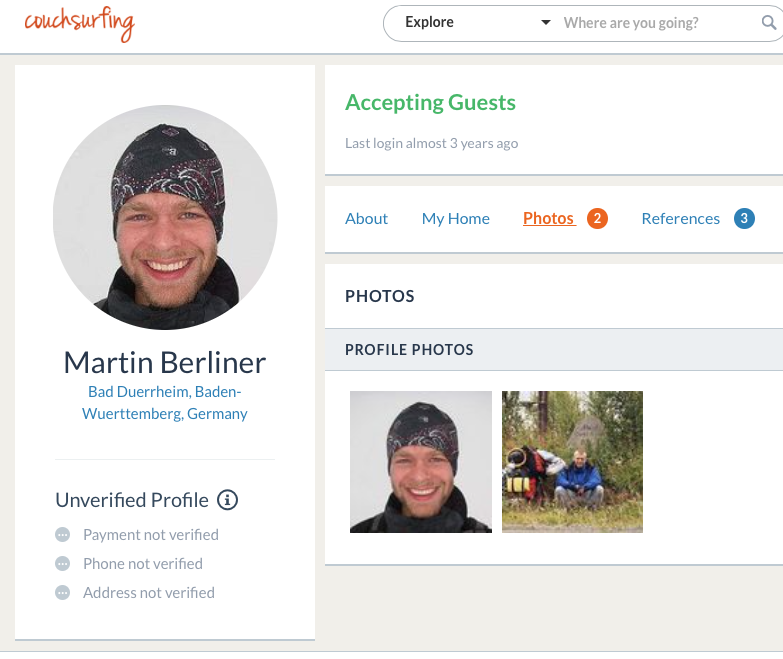
Task: Open the References tab
Action: pyautogui.click(x=681, y=219)
